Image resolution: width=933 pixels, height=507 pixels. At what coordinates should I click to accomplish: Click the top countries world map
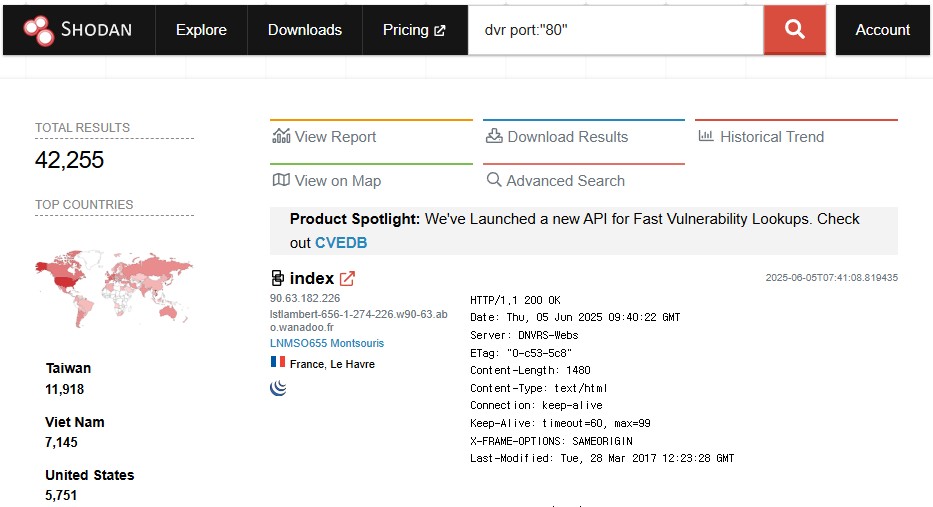pos(114,288)
